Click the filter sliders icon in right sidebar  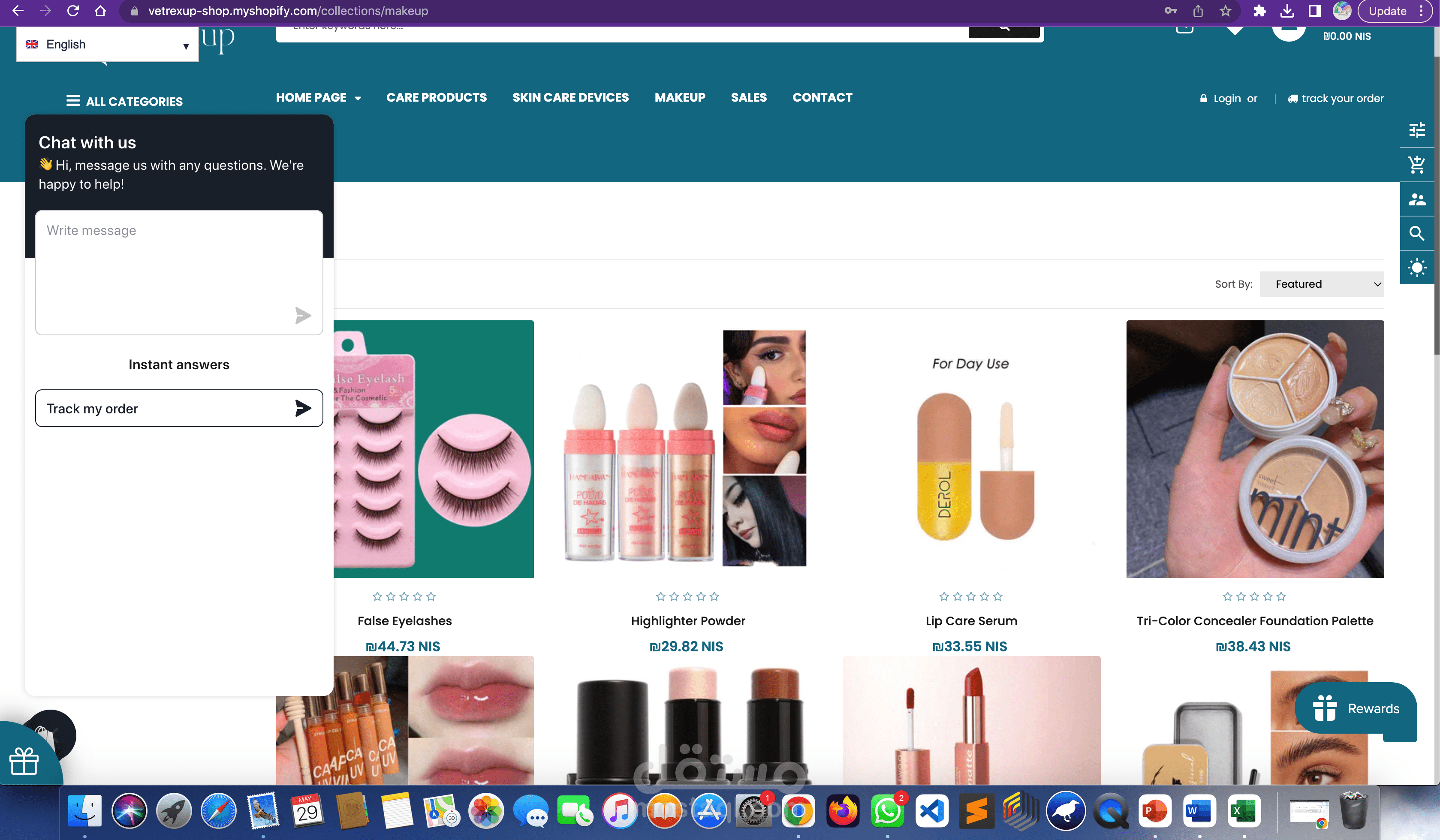pyautogui.click(x=1417, y=130)
